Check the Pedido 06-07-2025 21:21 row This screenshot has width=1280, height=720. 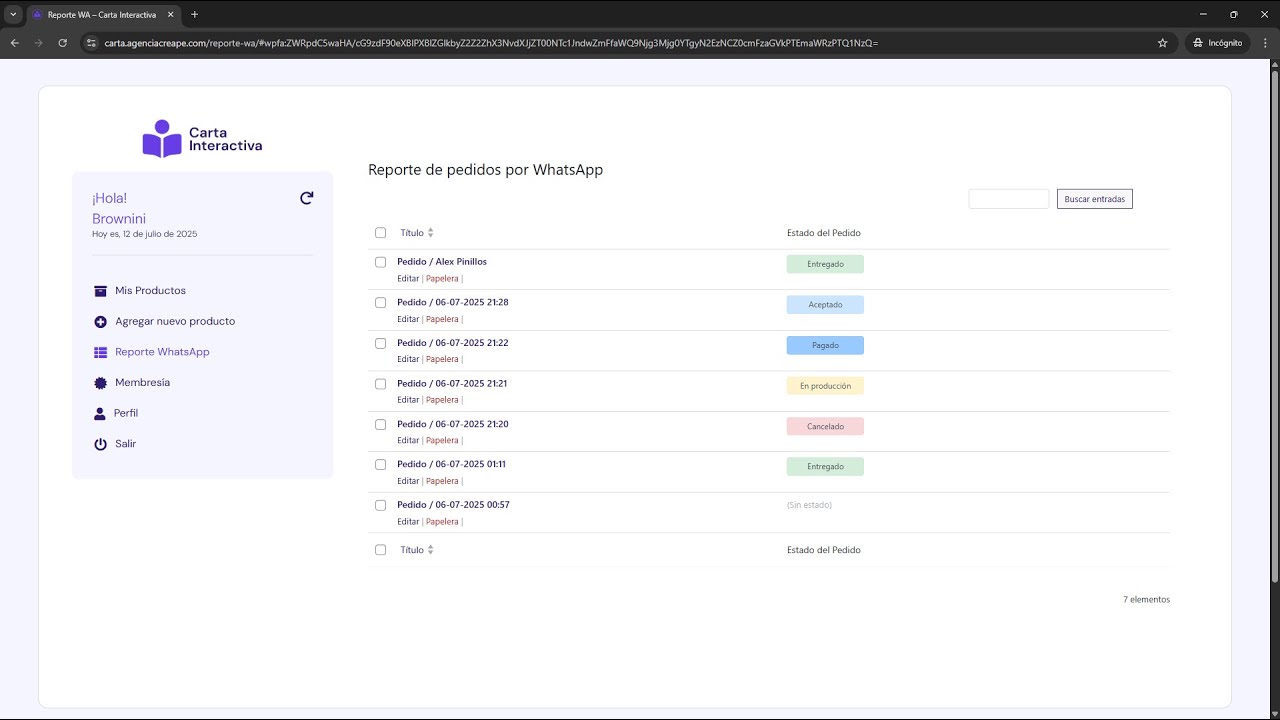(380, 384)
